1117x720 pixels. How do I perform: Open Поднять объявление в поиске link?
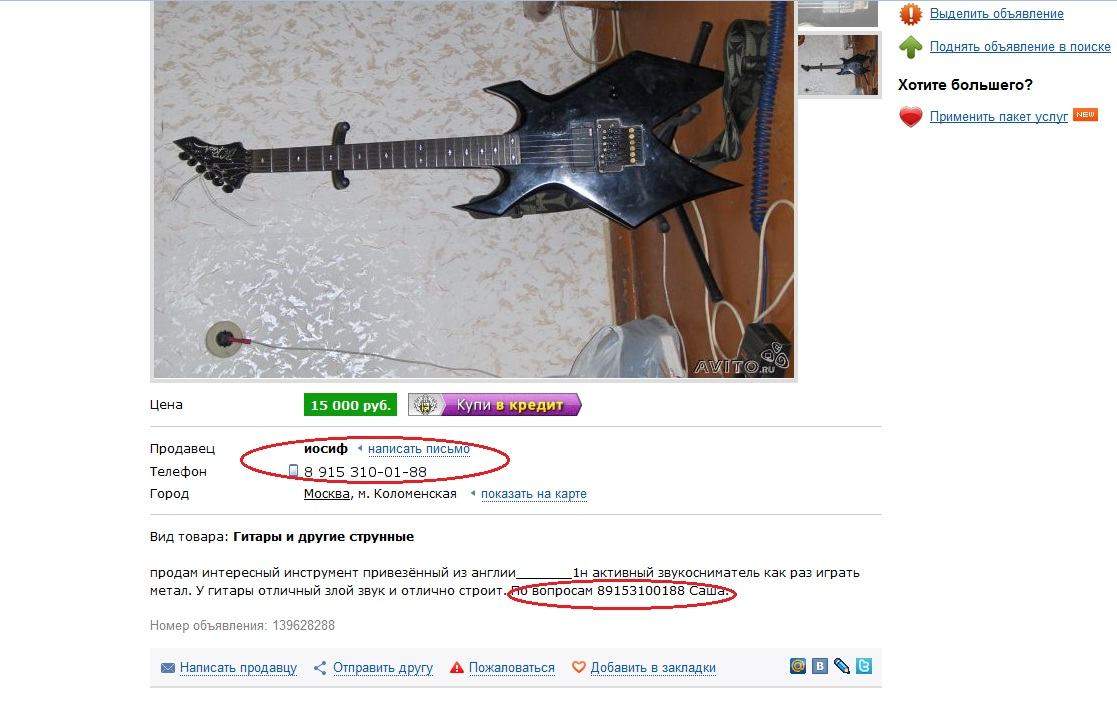point(1020,47)
